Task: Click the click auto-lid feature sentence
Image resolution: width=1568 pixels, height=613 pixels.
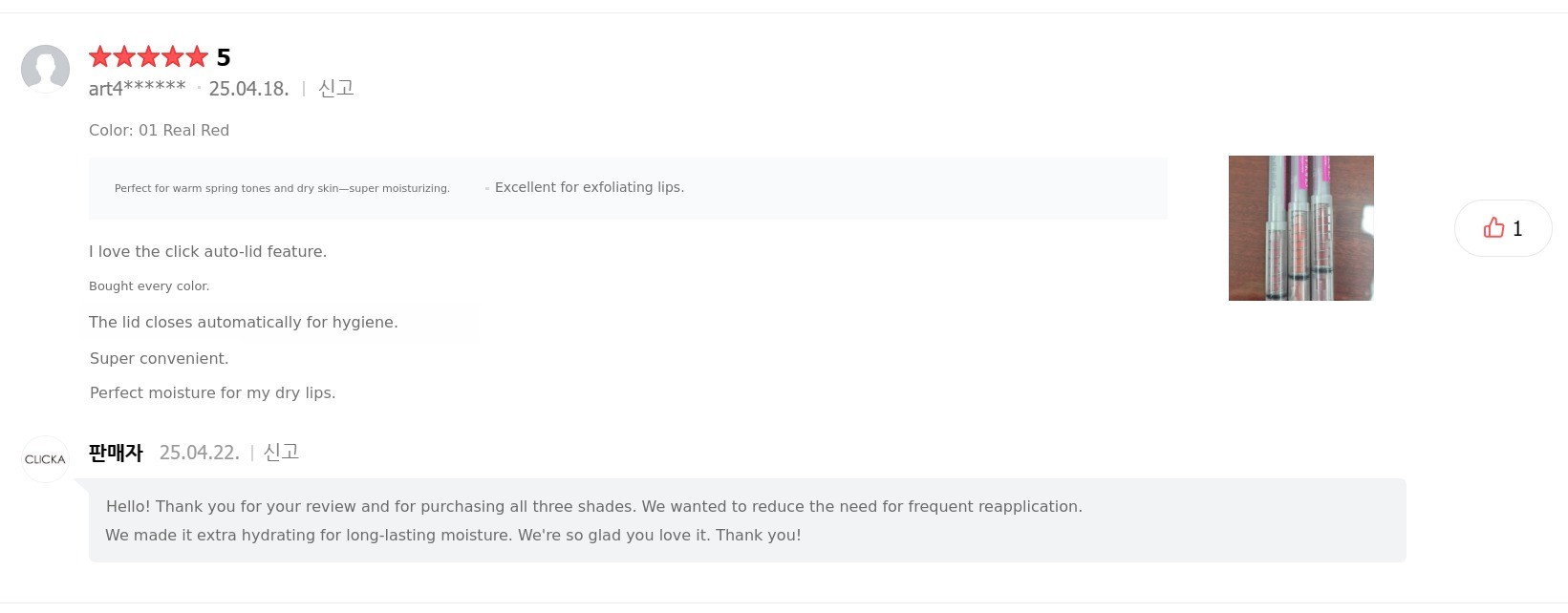Action: click(x=207, y=252)
